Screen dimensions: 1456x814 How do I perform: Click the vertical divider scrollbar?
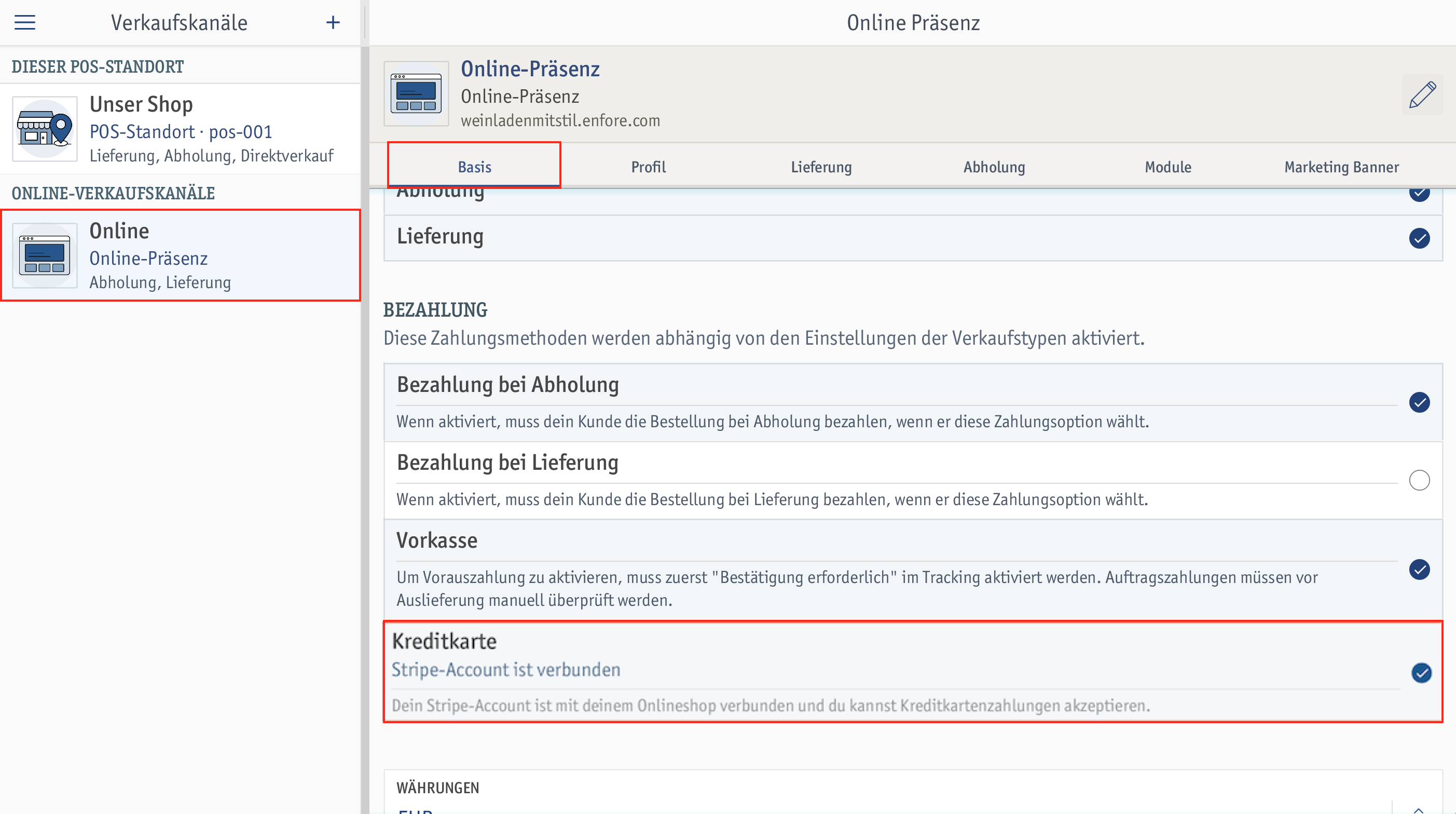click(x=365, y=430)
